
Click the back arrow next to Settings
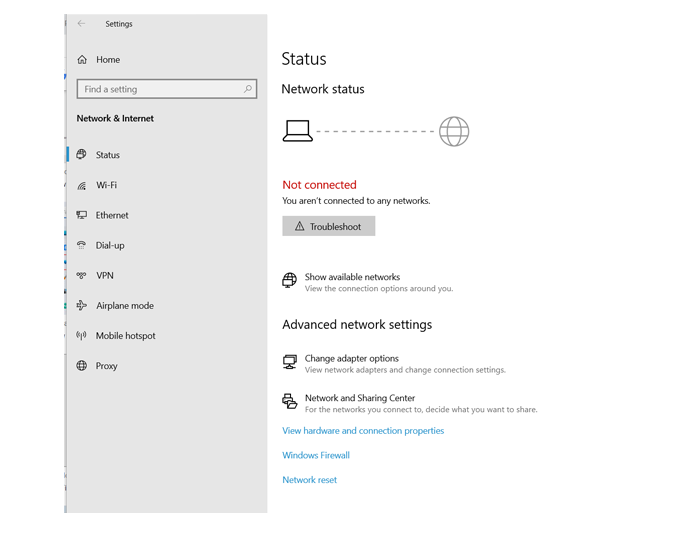[81, 24]
